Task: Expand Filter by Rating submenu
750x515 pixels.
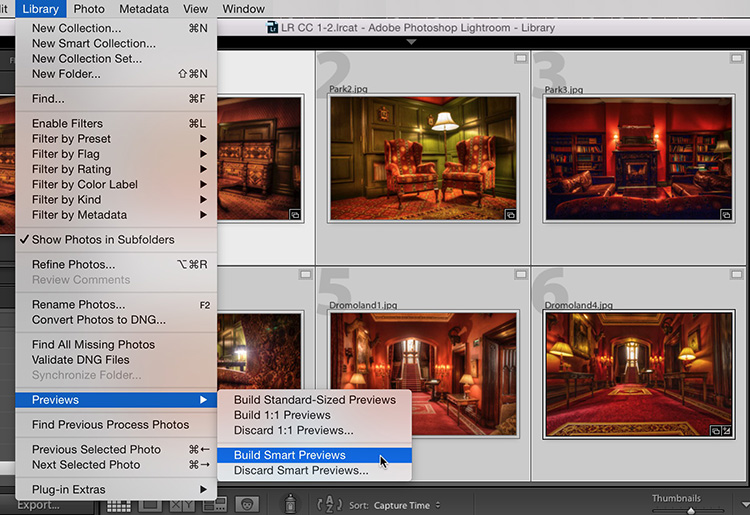Action: click(116, 169)
